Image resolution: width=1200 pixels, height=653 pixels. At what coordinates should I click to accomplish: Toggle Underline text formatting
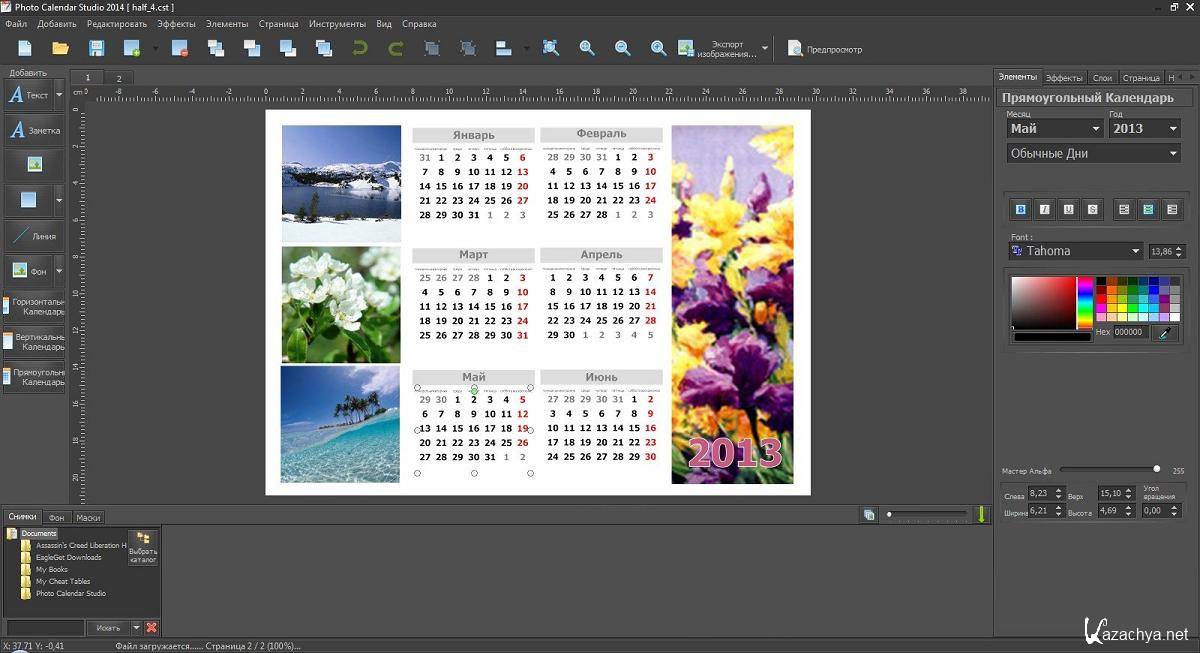pos(1068,209)
